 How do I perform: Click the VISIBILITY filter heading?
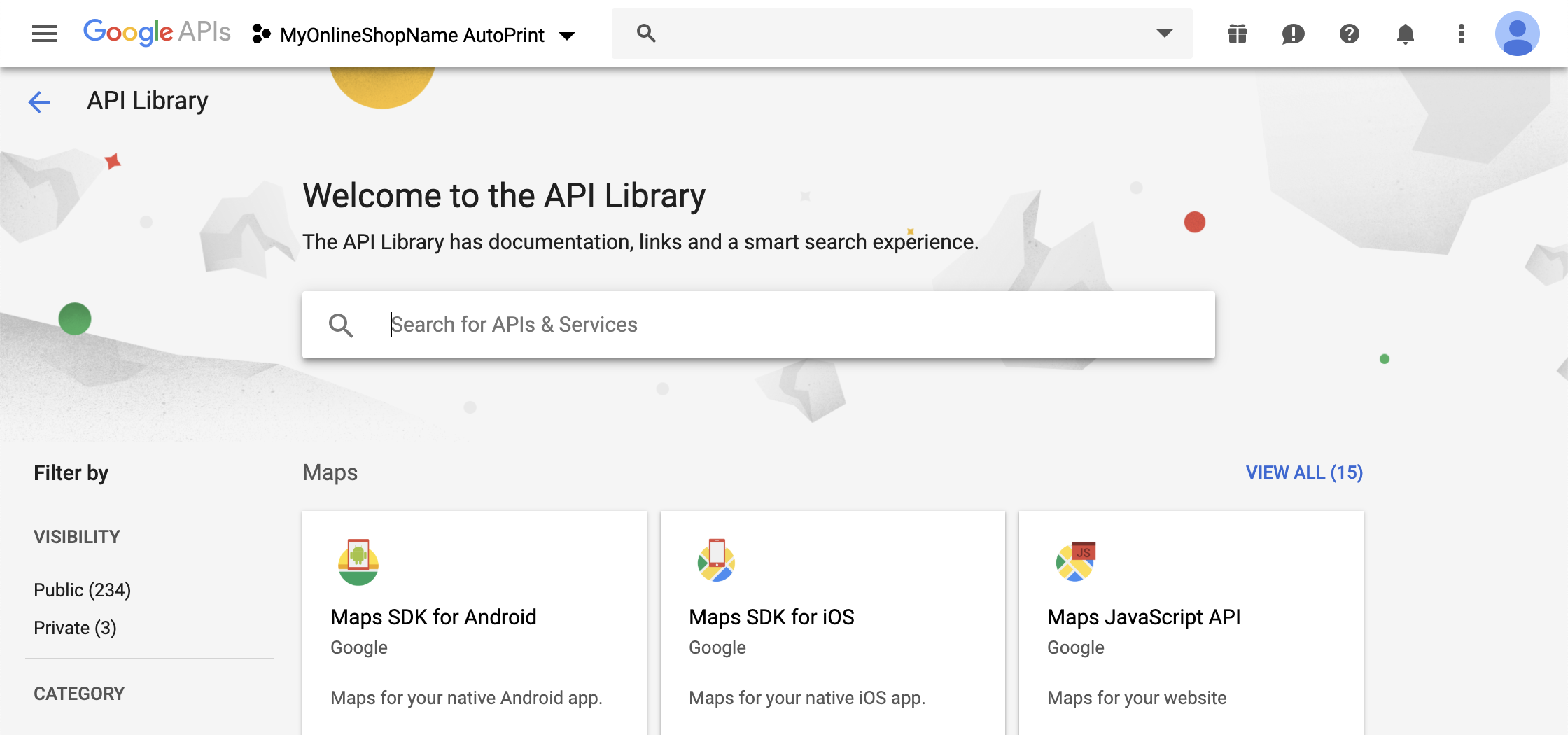(x=77, y=537)
